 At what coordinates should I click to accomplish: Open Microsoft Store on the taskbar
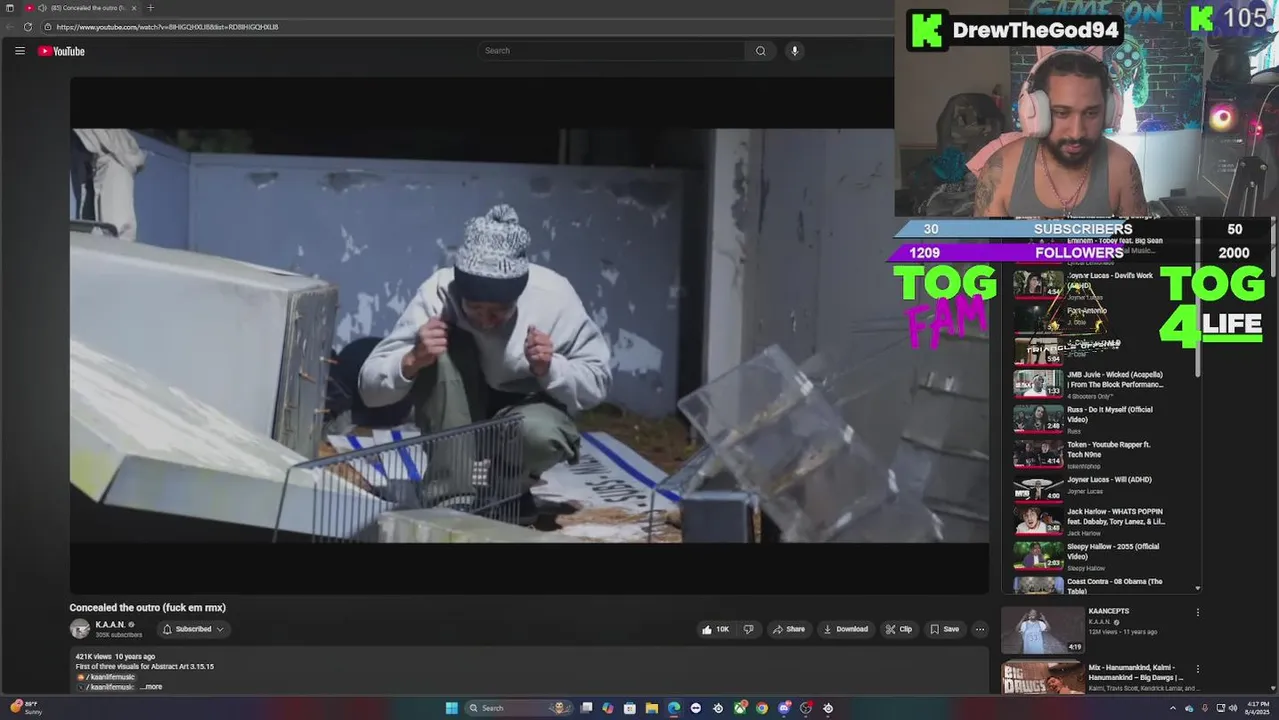click(630, 708)
